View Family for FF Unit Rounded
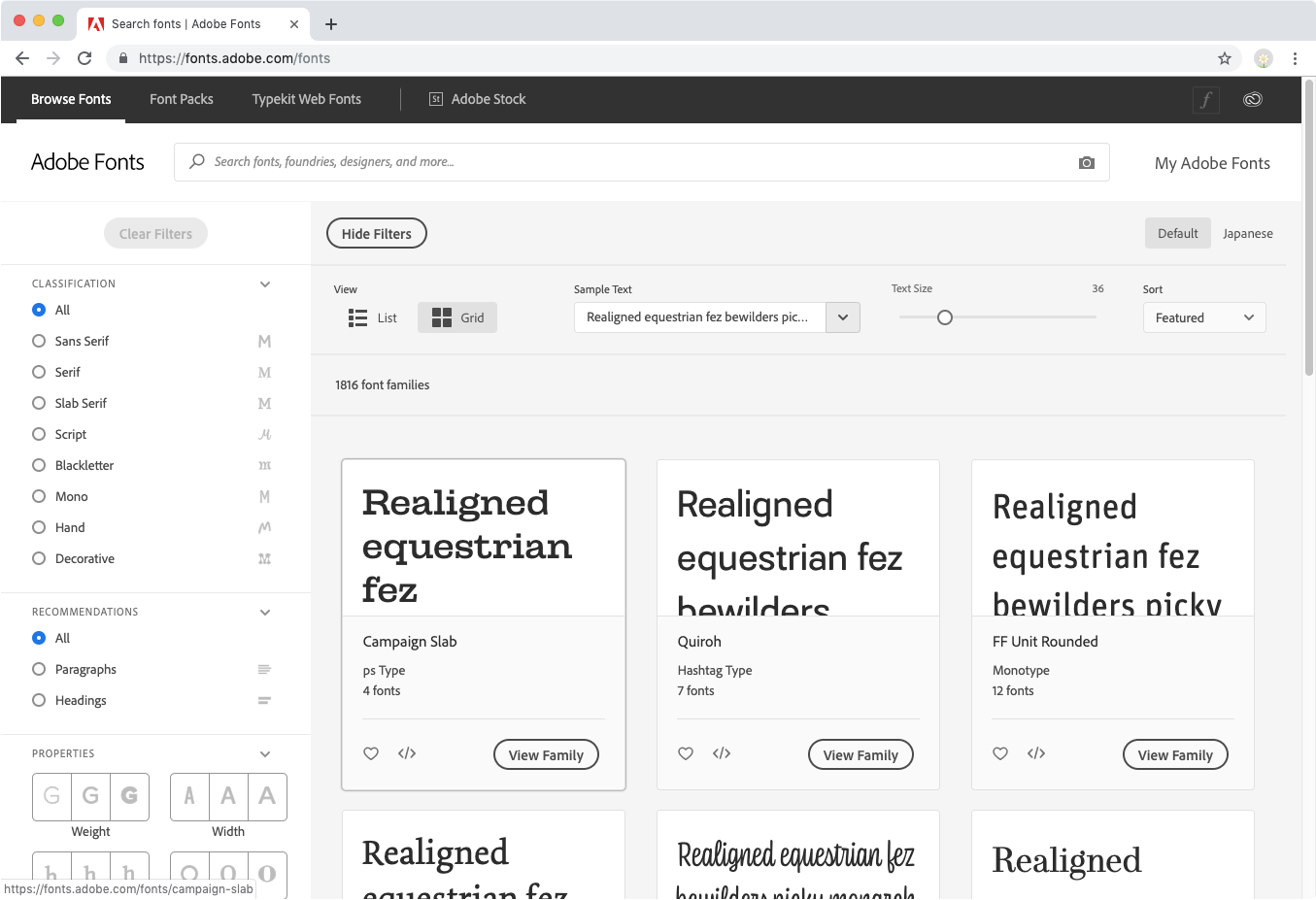This screenshot has width=1316, height=900. click(x=1175, y=754)
